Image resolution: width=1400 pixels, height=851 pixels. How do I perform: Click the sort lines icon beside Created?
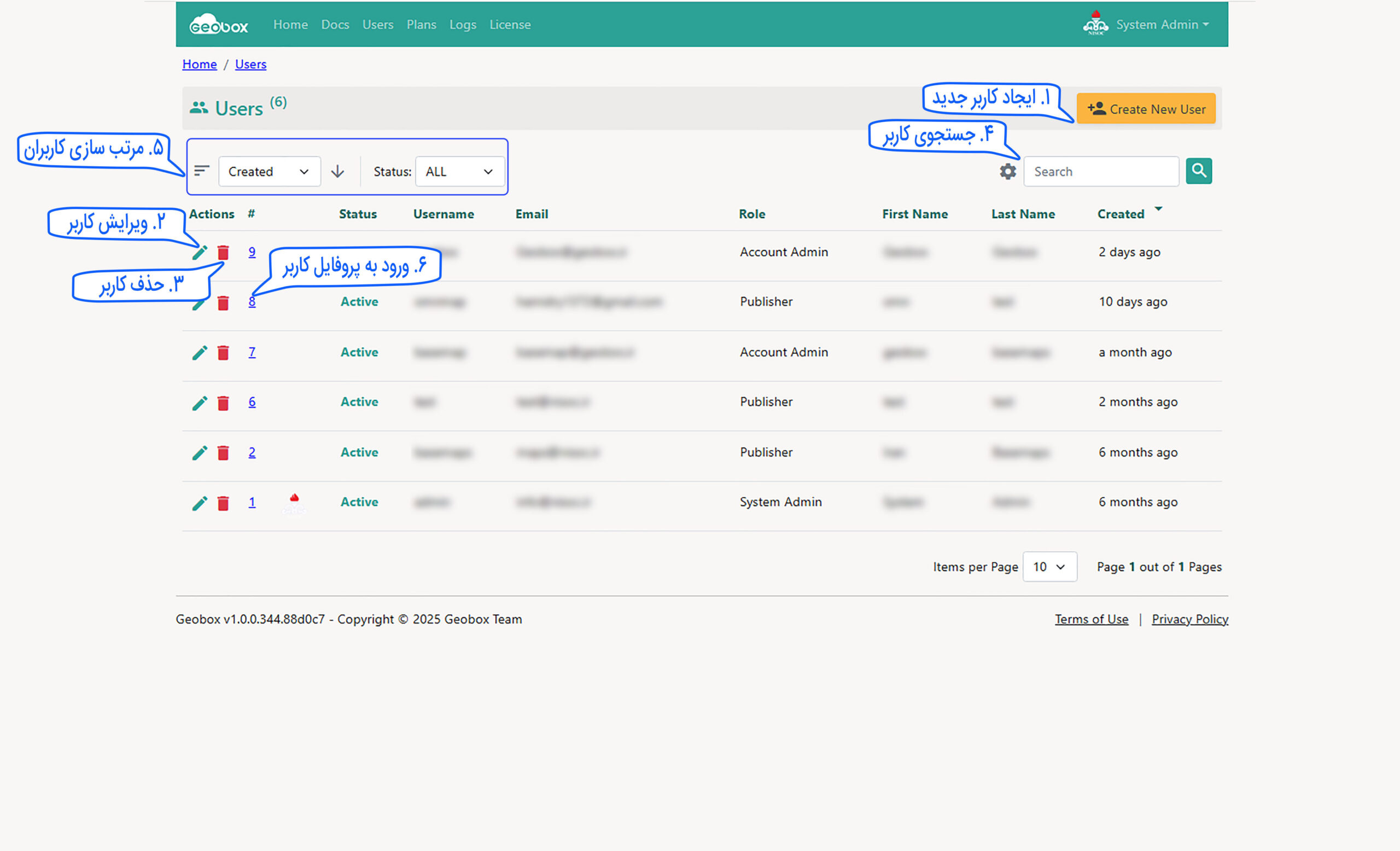point(202,171)
